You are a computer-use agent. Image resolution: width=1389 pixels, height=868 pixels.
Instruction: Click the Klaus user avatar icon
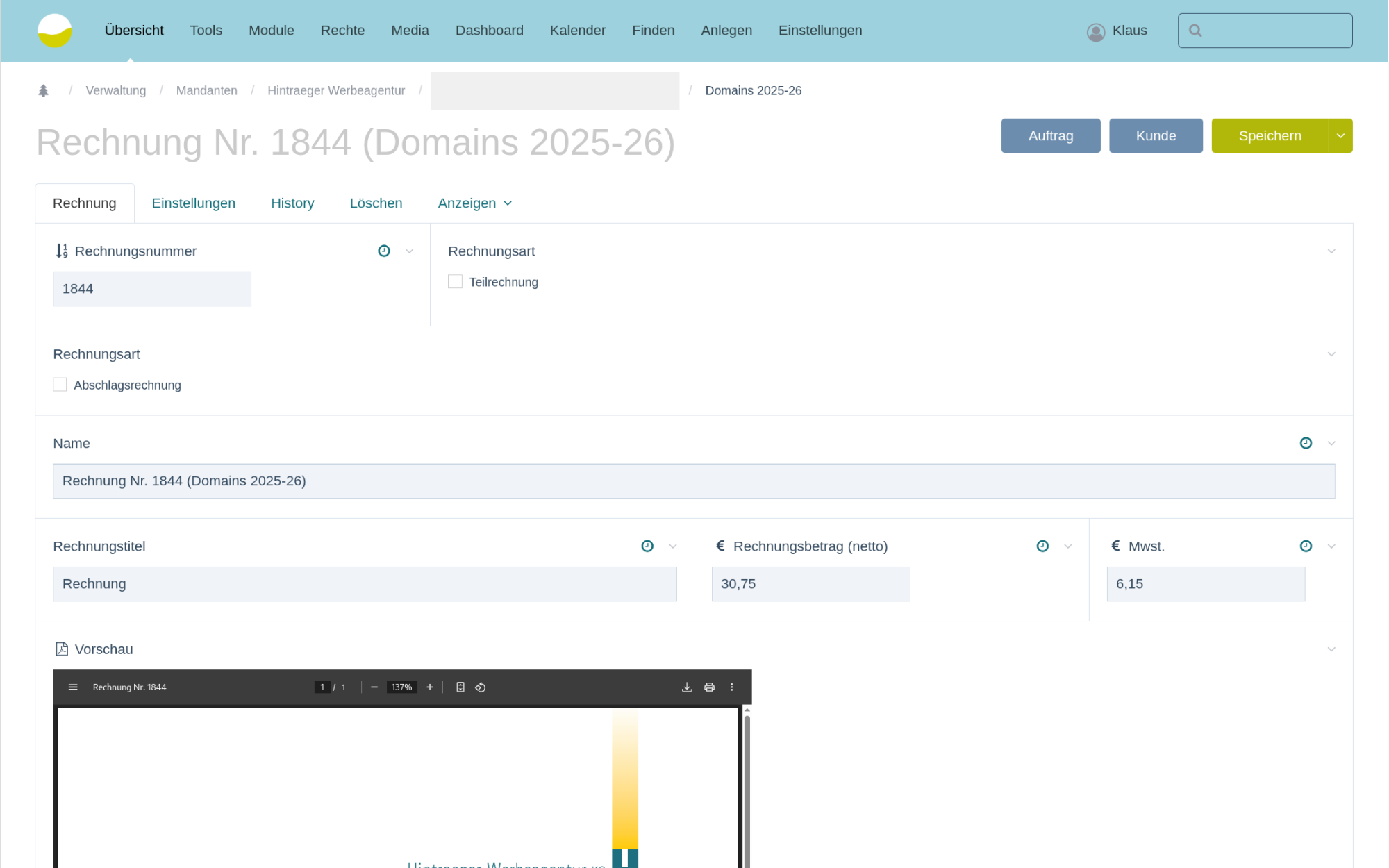[x=1096, y=32]
